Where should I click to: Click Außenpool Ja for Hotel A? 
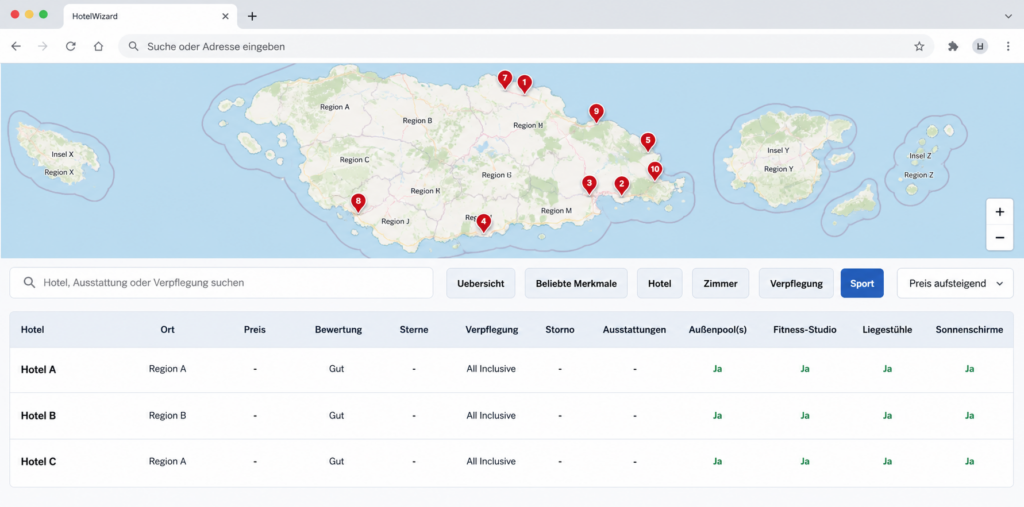point(717,369)
